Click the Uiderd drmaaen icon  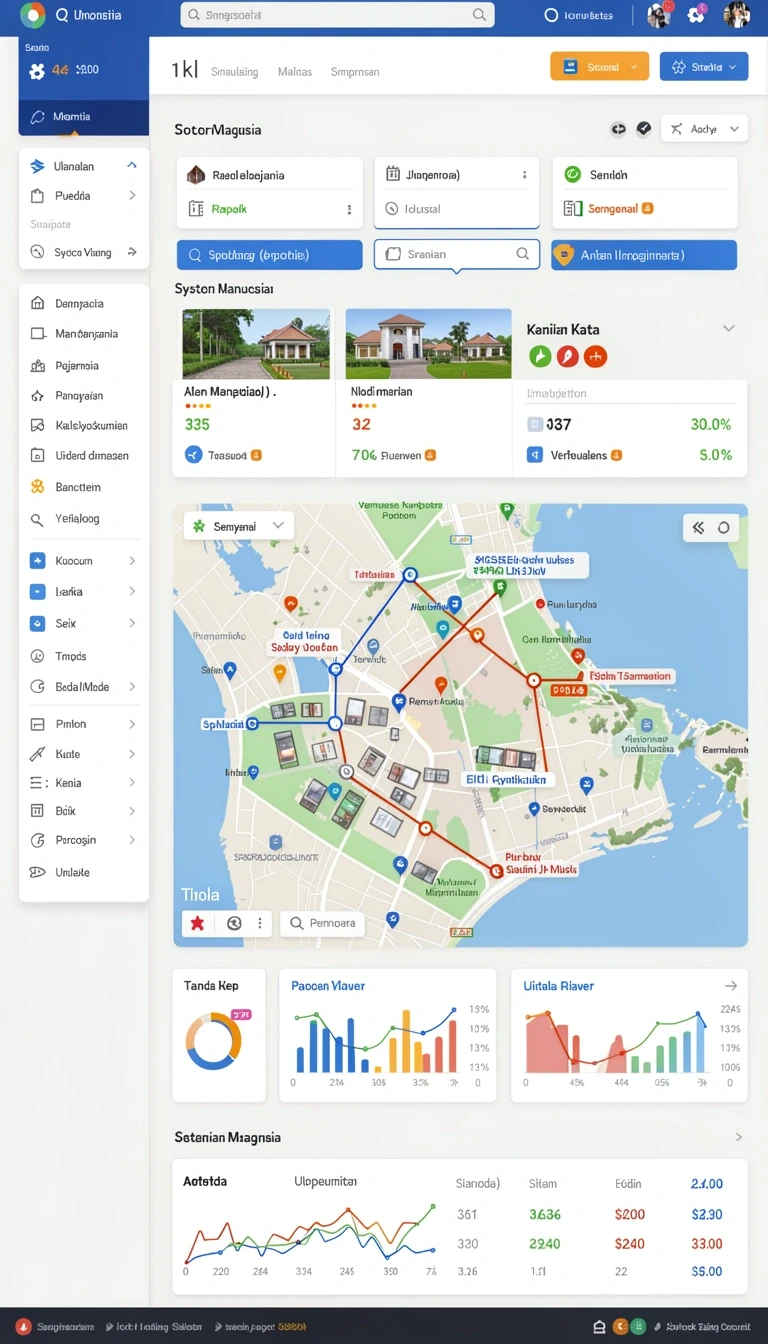(38, 455)
